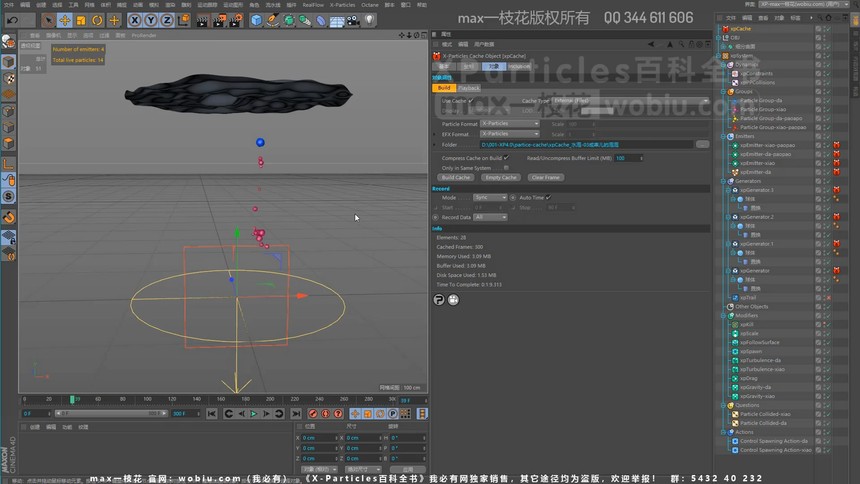Open the Cache Type dropdown
Screen dimensions: 860x484
pos(630,100)
